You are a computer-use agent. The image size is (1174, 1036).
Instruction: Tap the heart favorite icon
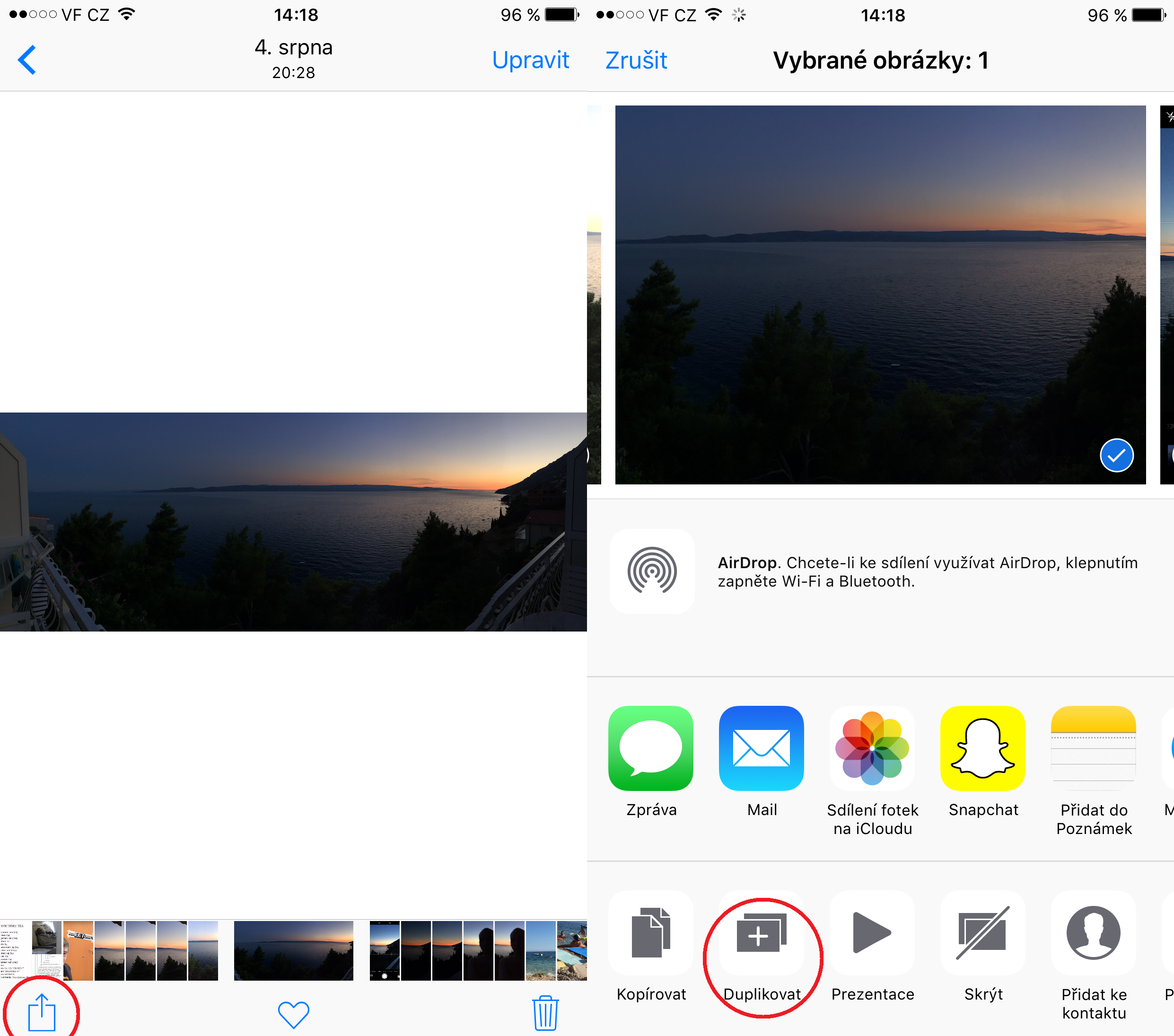(293, 1015)
